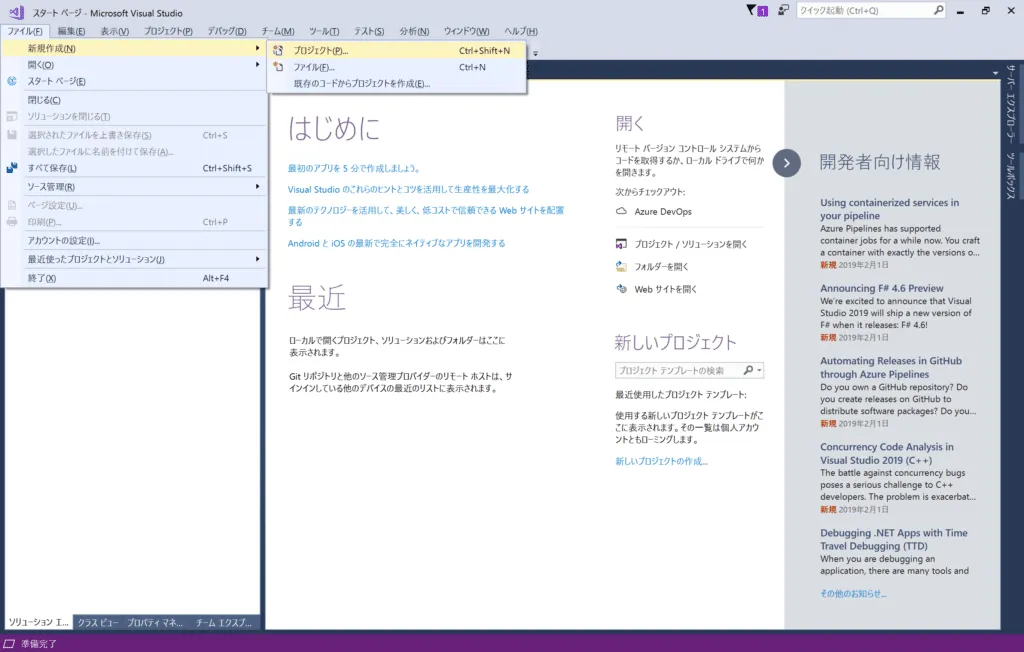Screen dimensions: 1024x652
Task: Open Using containerized services article
Action: [x=889, y=209]
